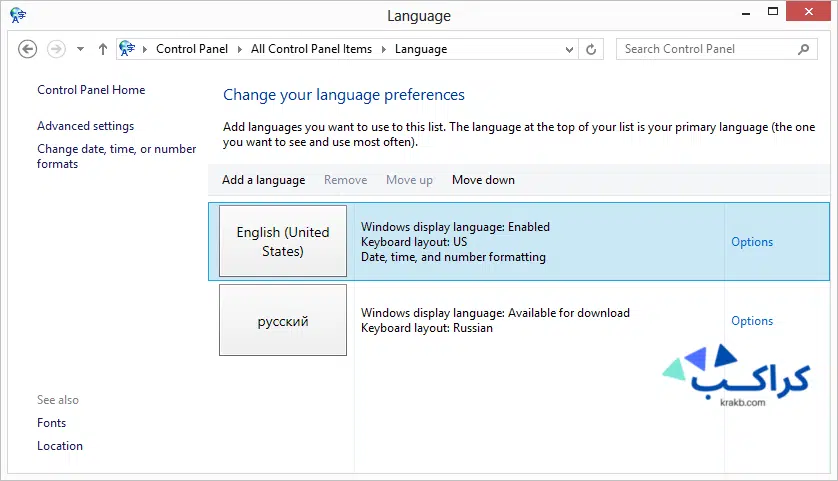
Task: Minimize the Language window
Action: coord(746,12)
